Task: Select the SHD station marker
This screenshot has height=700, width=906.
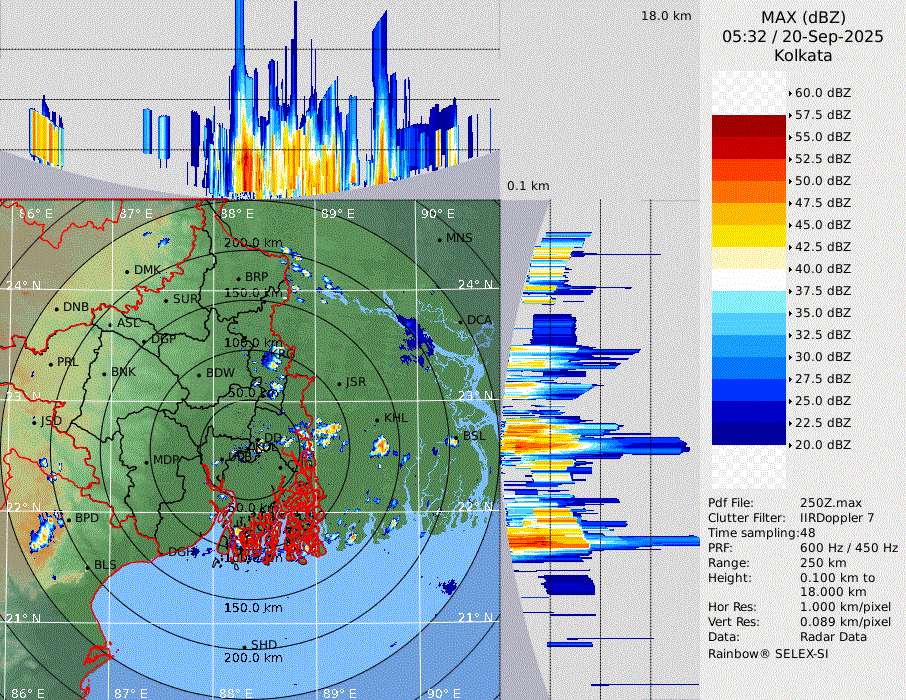Action: pyautogui.click(x=245, y=646)
